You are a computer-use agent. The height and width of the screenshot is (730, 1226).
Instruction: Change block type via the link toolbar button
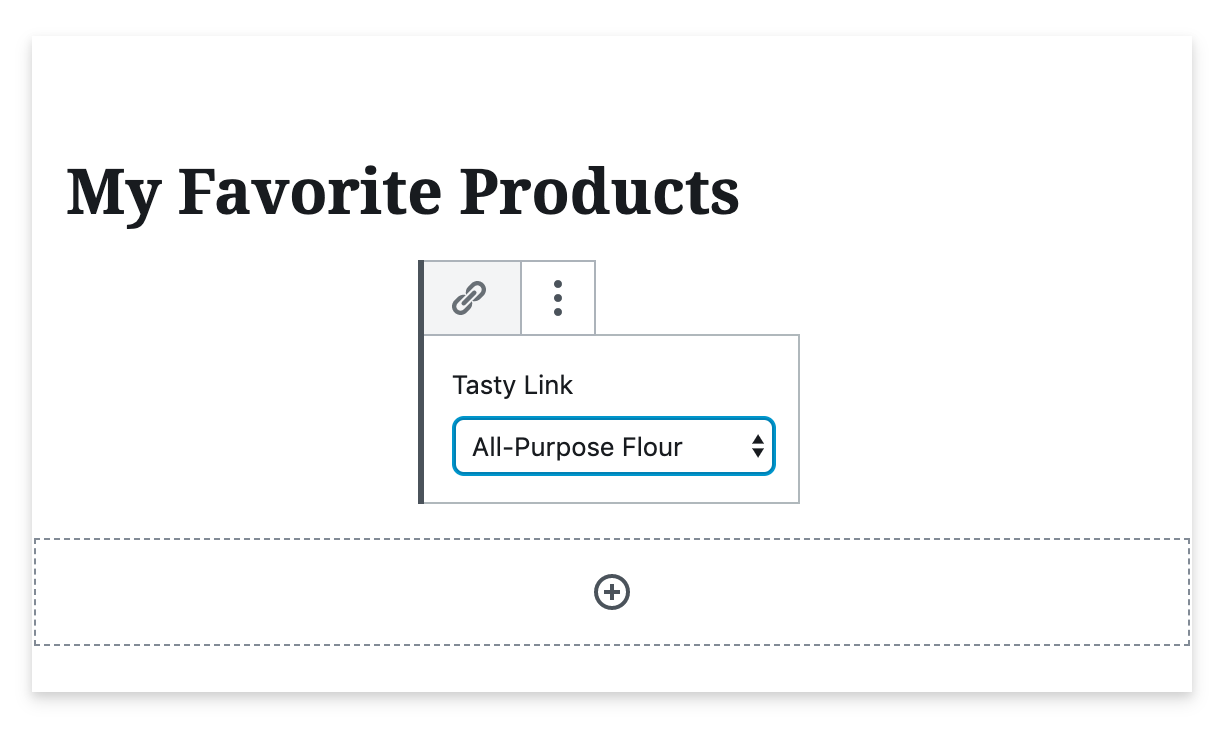[x=471, y=298]
